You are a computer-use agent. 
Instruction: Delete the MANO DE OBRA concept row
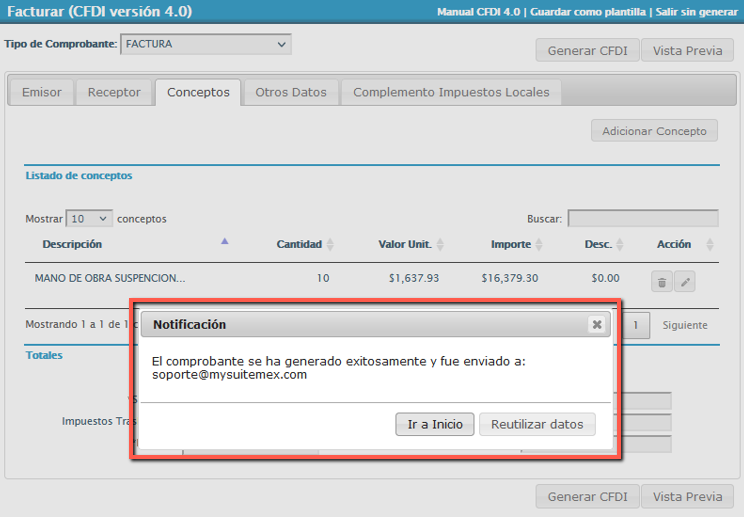[x=662, y=282]
